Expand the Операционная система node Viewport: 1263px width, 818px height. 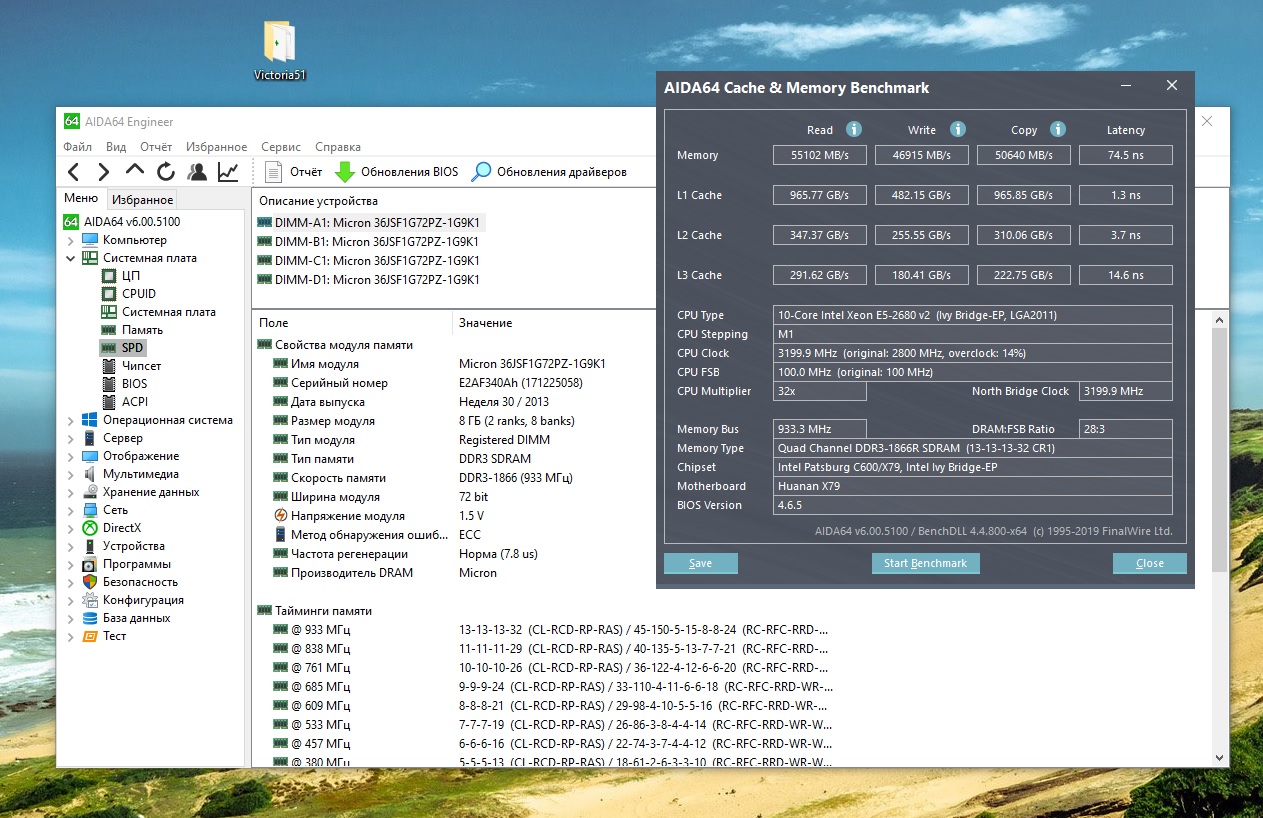70,420
